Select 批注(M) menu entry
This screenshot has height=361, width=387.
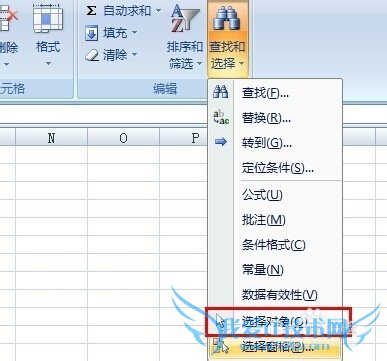tap(275, 219)
